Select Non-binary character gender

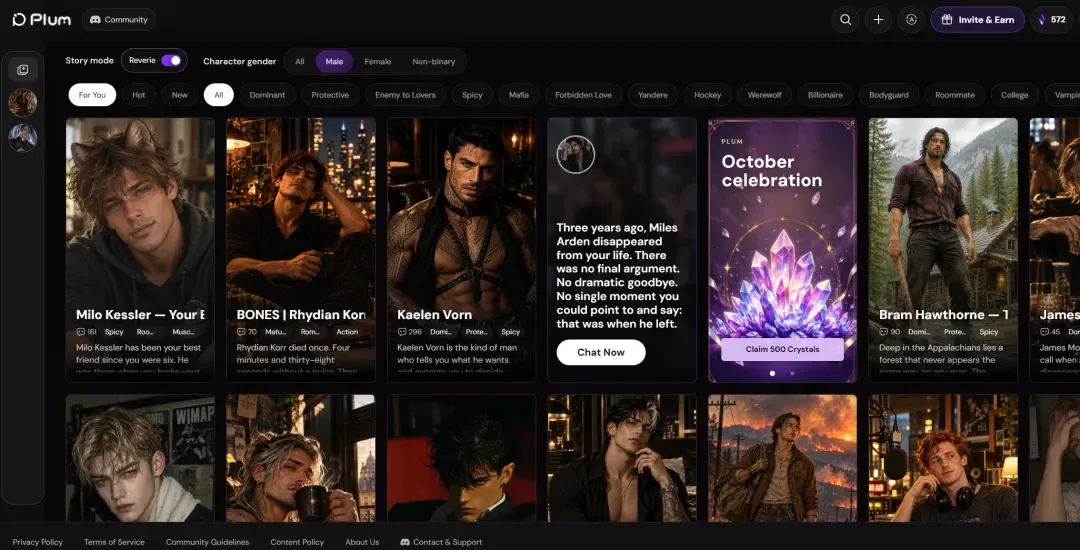tap(434, 61)
